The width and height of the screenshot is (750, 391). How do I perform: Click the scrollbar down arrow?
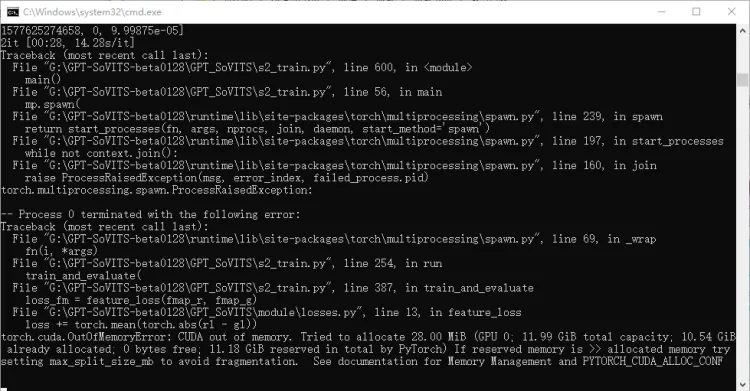[x=742, y=384]
